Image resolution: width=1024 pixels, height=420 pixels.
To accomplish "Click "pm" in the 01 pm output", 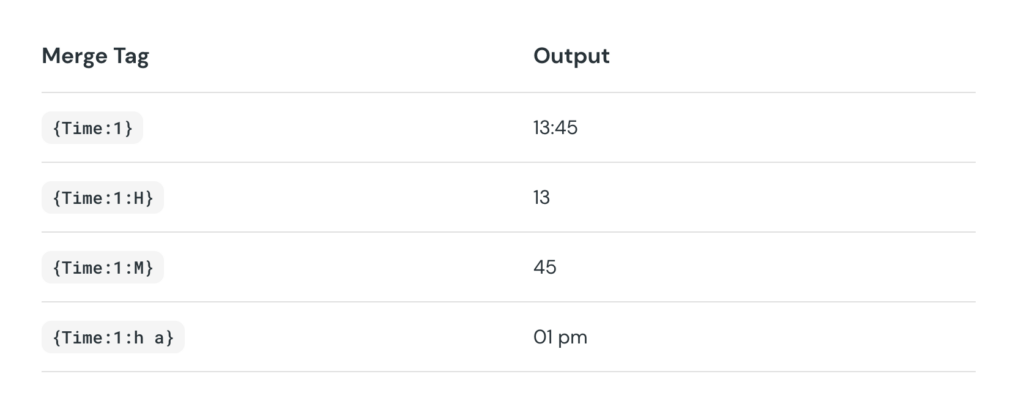I will coord(573,338).
